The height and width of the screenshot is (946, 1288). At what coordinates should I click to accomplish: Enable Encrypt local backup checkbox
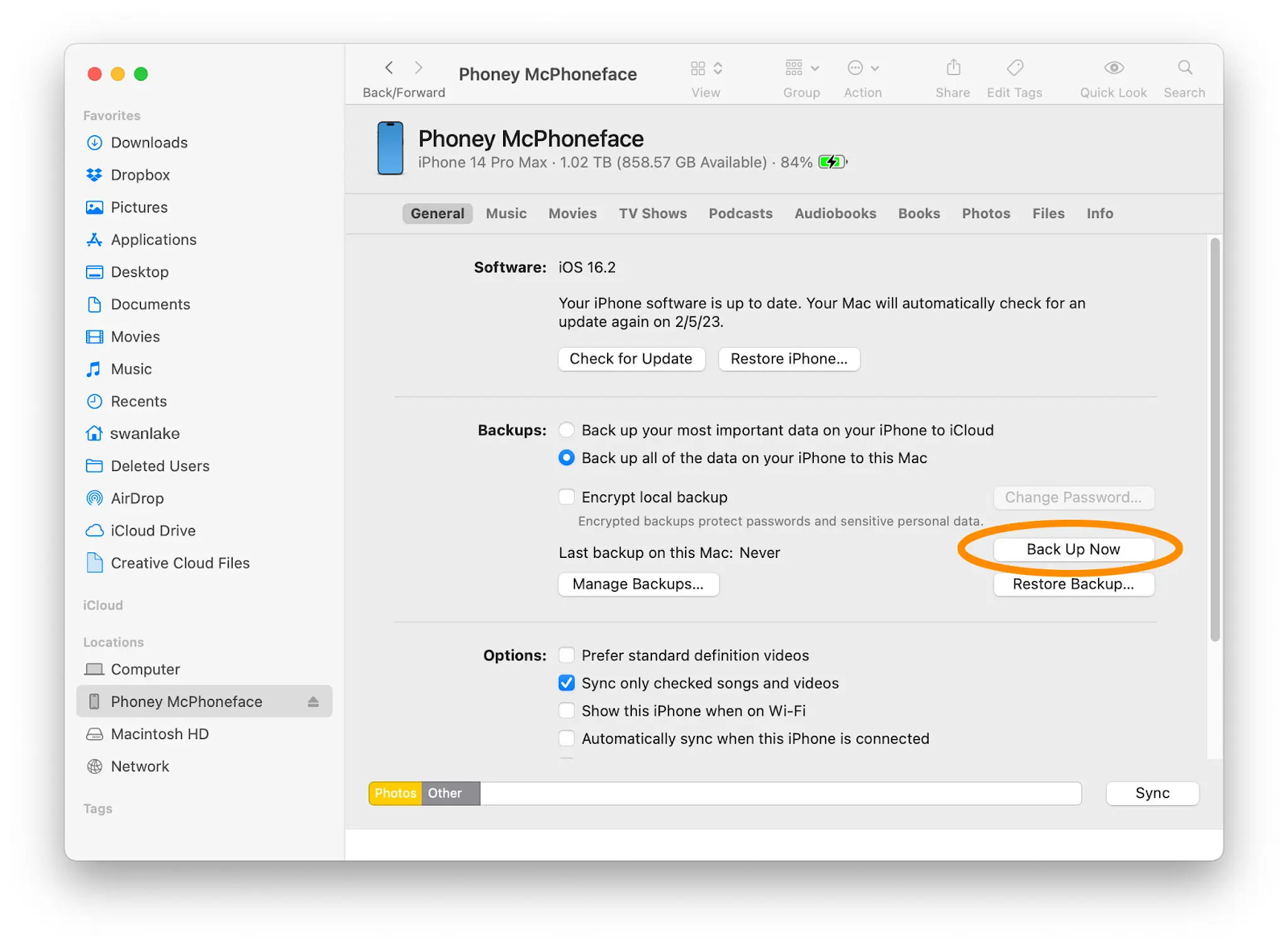pyautogui.click(x=567, y=497)
